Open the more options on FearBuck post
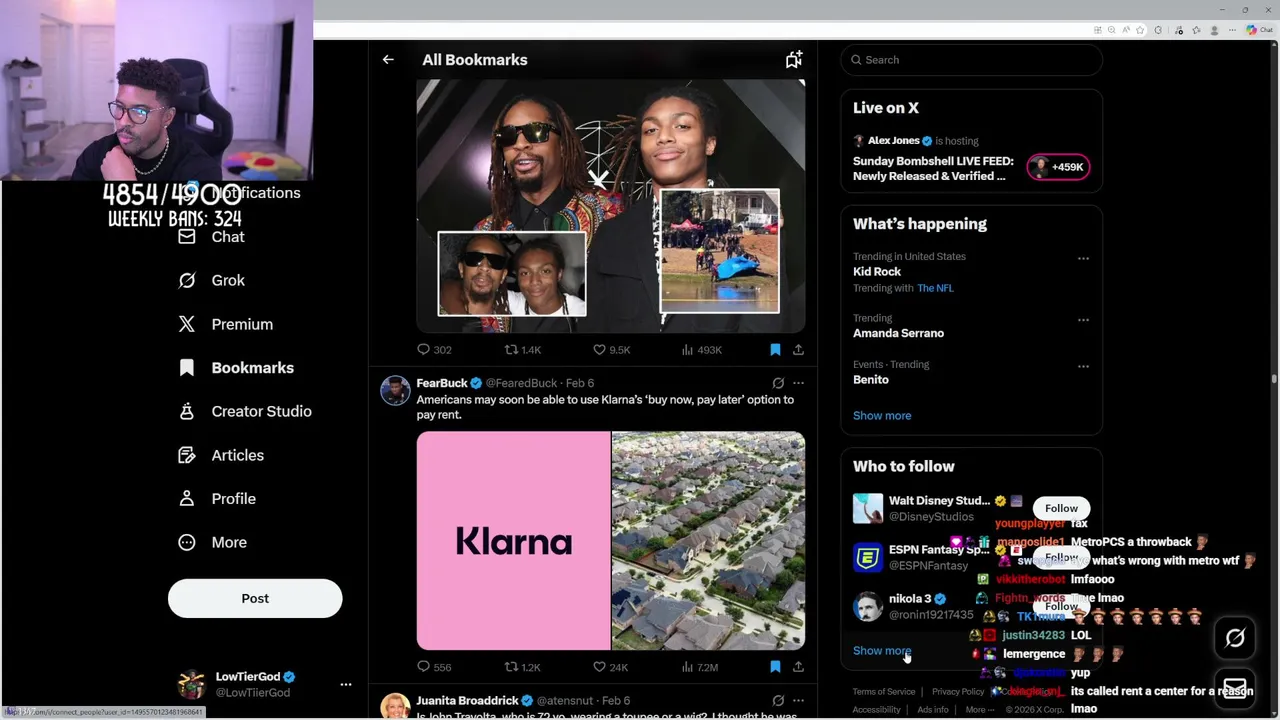 click(798, 383)
